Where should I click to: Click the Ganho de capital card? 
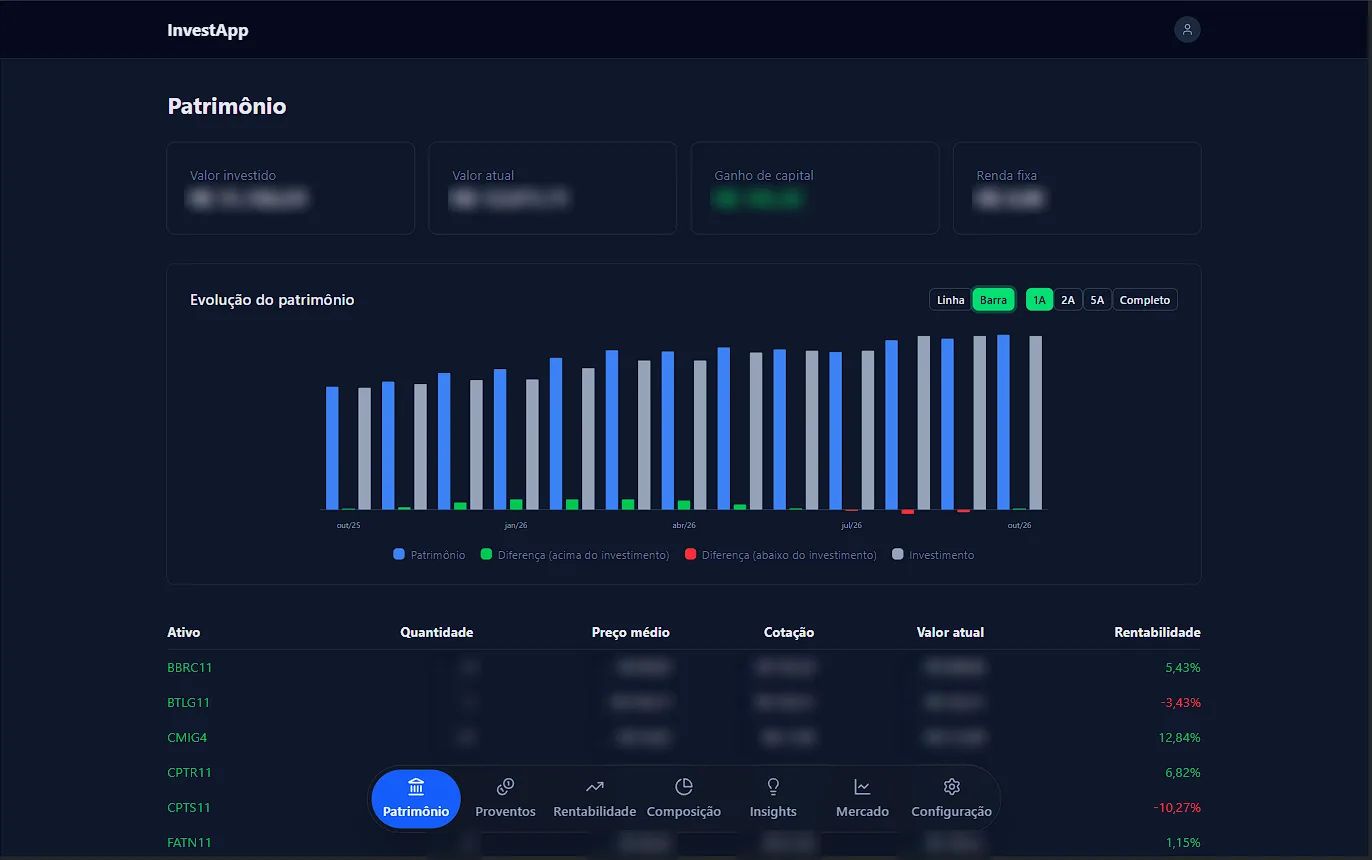pos(815,188)
